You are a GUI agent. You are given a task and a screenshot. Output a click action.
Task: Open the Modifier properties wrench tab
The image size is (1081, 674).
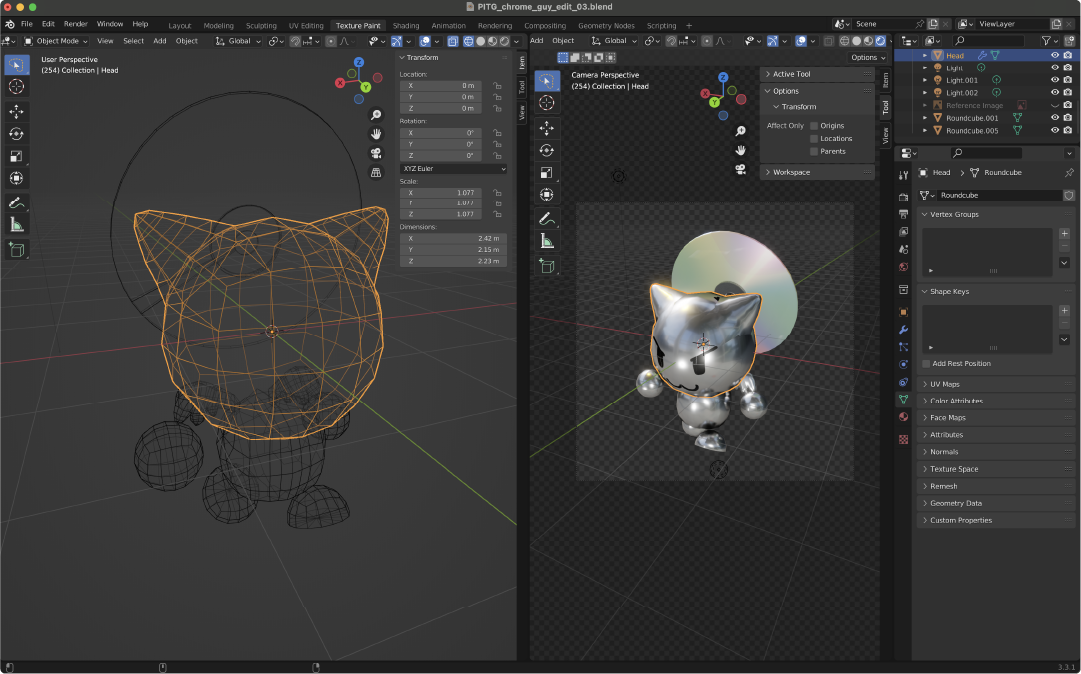903,330
